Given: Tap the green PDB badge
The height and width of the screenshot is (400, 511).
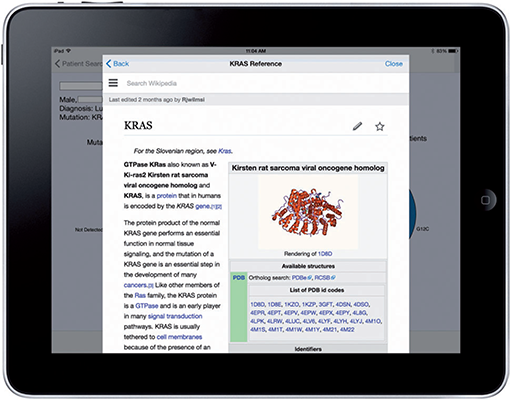Looking at the screenshot, I should click(x=239, y=277).
